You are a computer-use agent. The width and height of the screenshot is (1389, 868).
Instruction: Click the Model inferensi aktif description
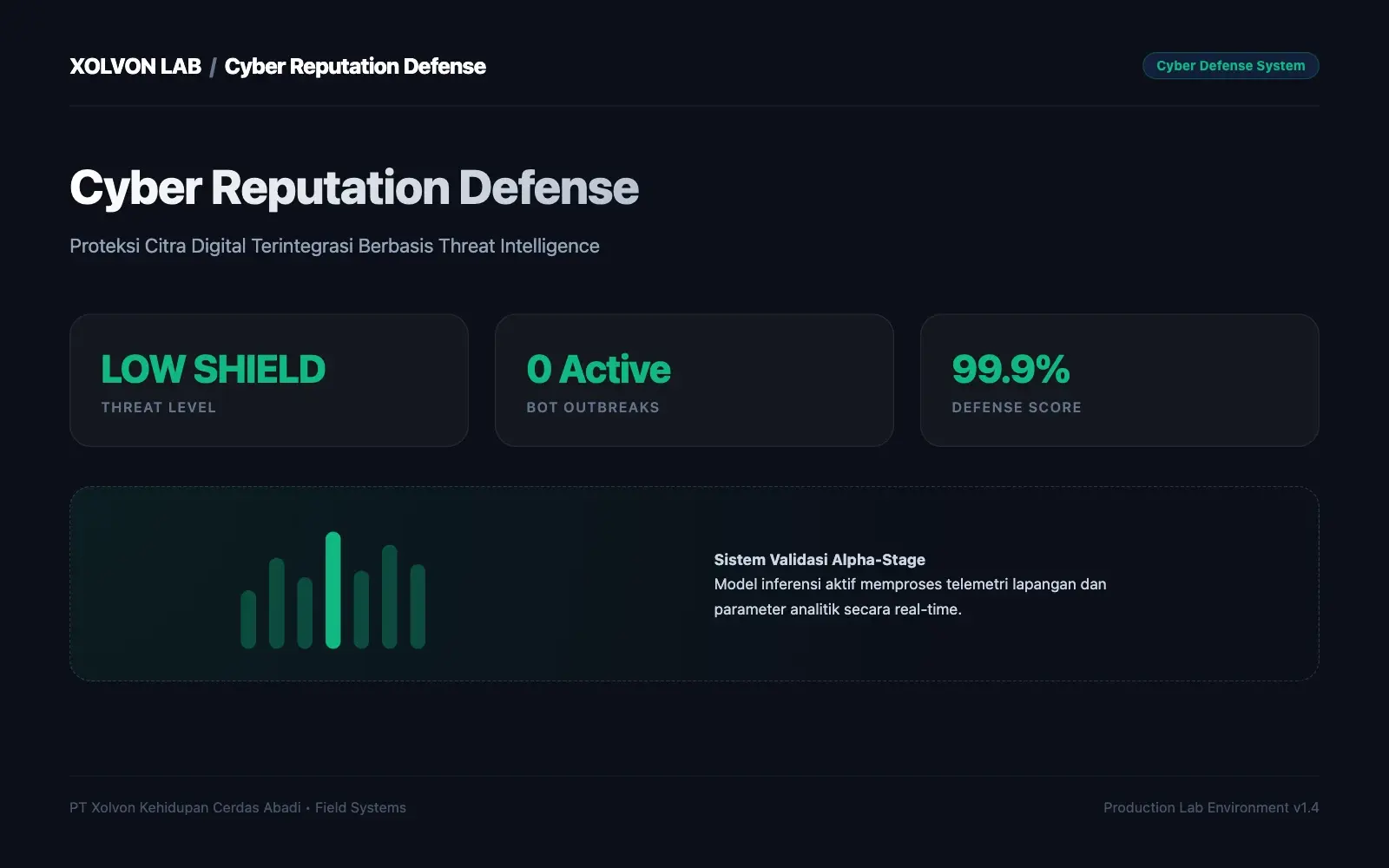(910, 596)
